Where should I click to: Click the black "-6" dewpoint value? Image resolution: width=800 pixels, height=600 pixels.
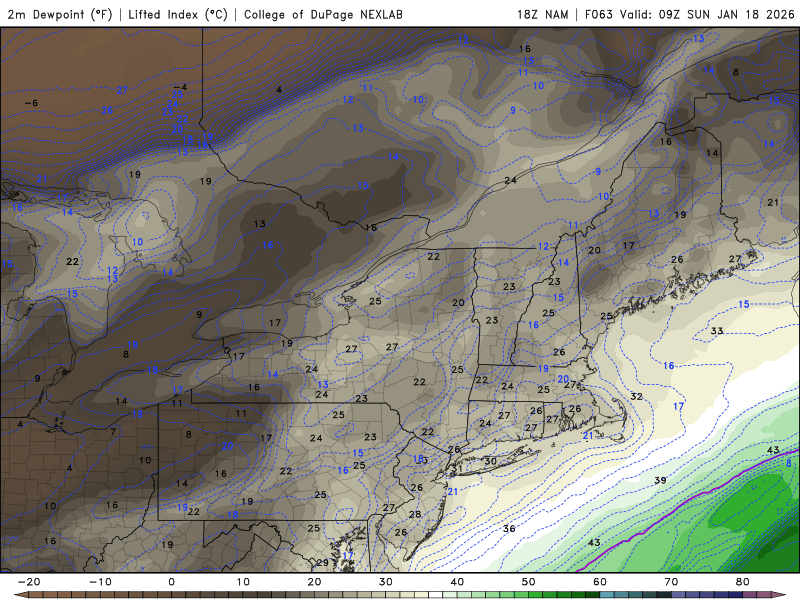click(32, 103)
